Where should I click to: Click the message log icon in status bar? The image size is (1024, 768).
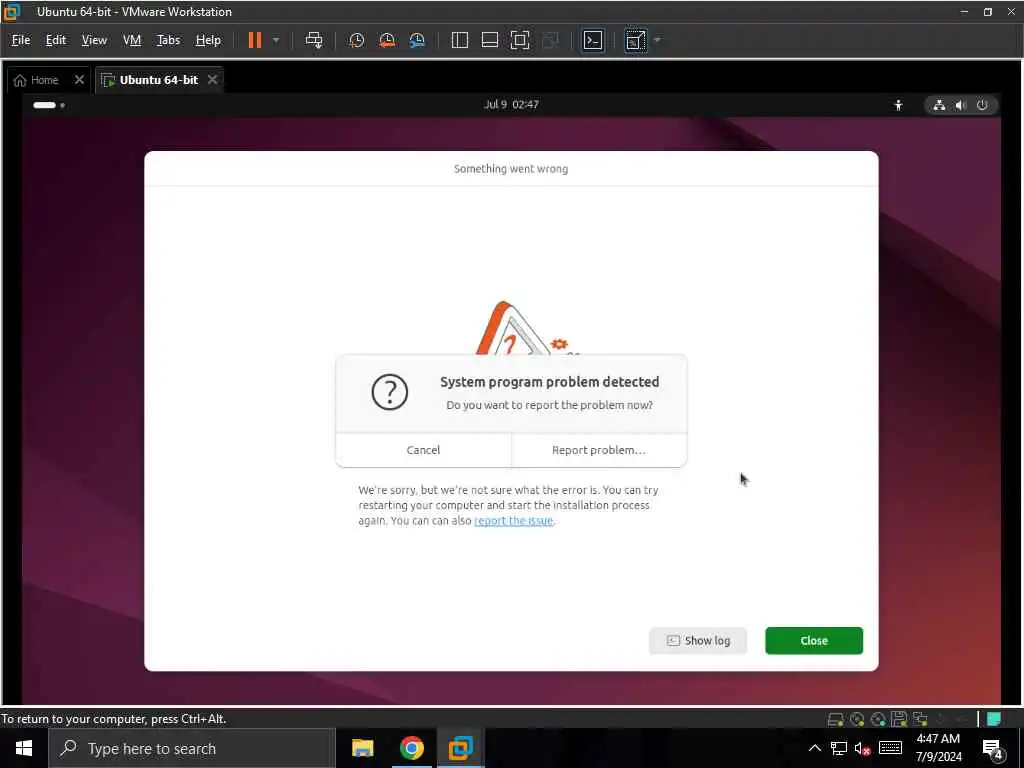pyautogui.click(x=994, y=719)
